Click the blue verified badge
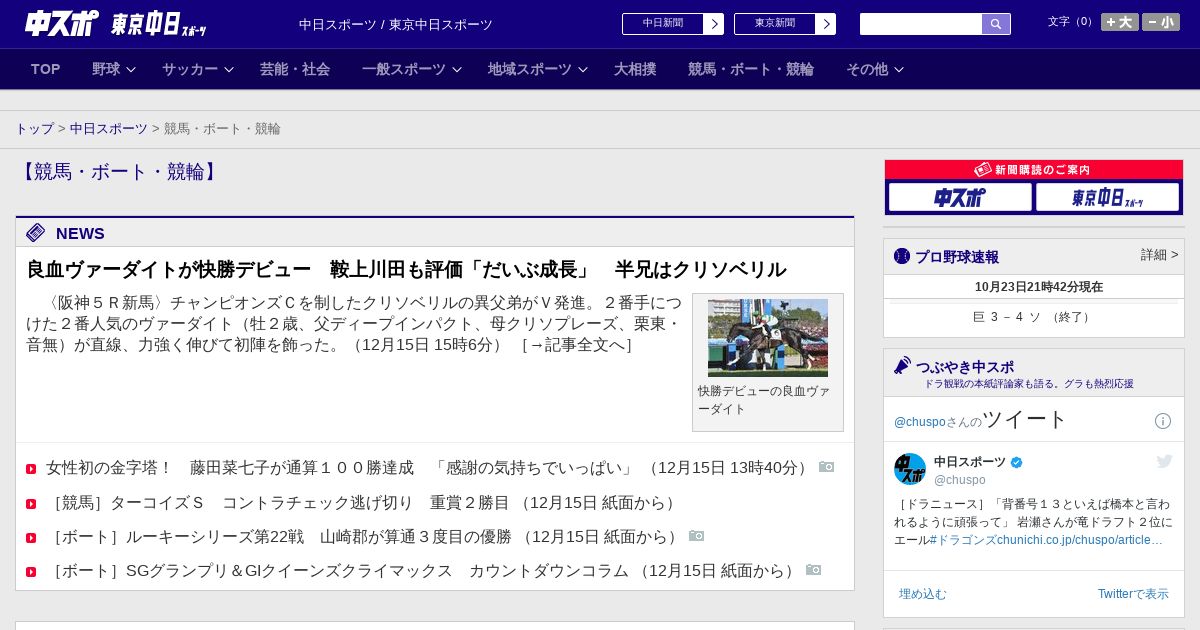Viewport: 1200px width, 630px height. click(x=1017, y=462)
